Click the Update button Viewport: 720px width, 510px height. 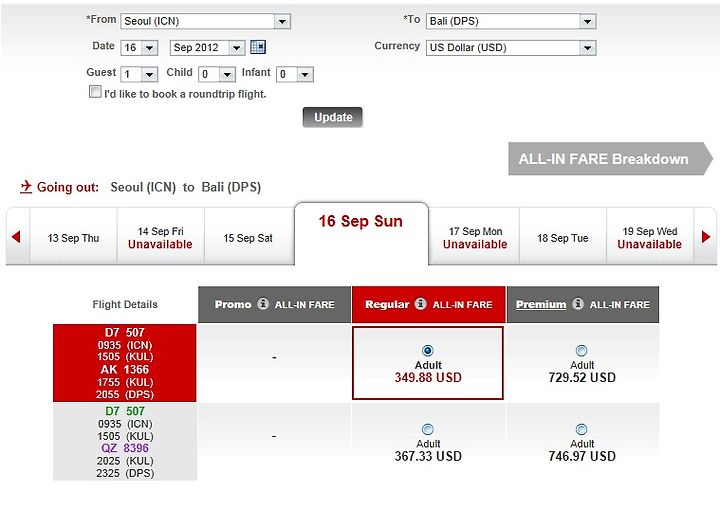click(333, 117)
